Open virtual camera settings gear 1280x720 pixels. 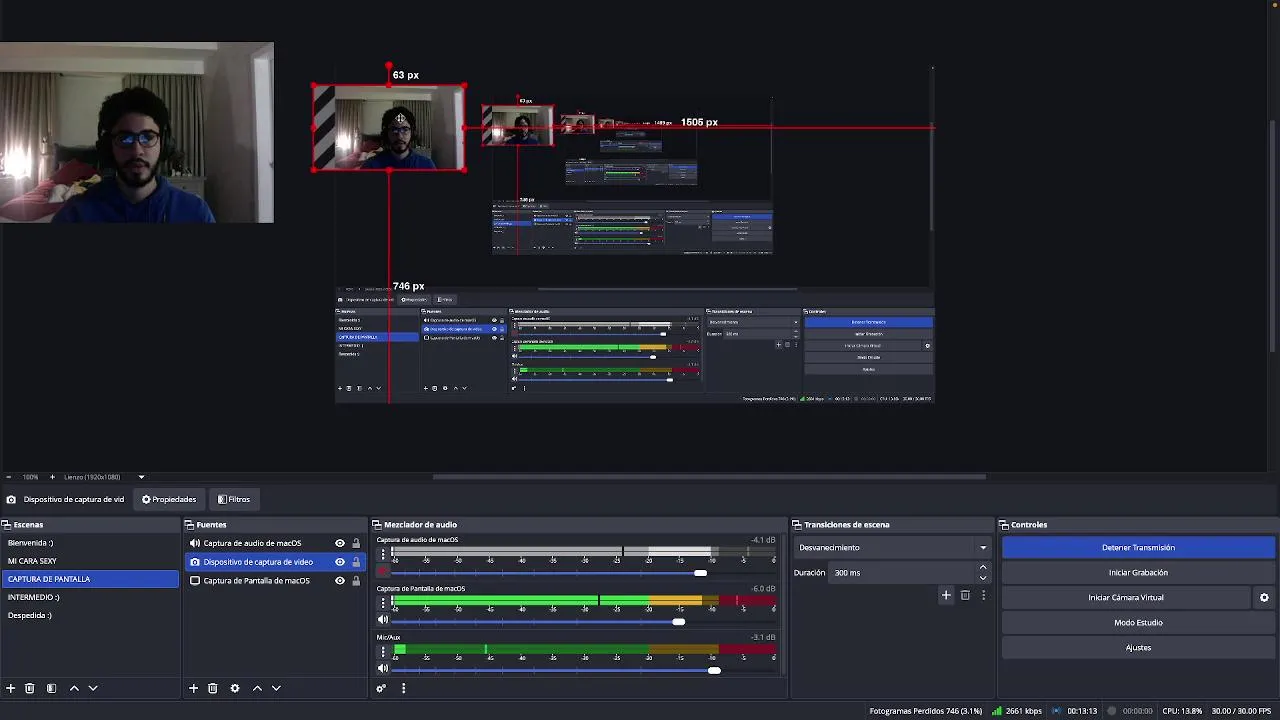pyautogui.click(x=1264, y=597)
